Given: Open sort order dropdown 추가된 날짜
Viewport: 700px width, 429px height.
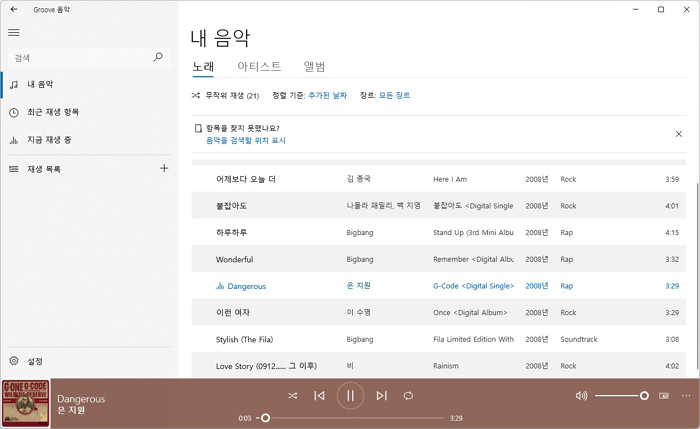Looking at the screenshot, I should [327, 96].
